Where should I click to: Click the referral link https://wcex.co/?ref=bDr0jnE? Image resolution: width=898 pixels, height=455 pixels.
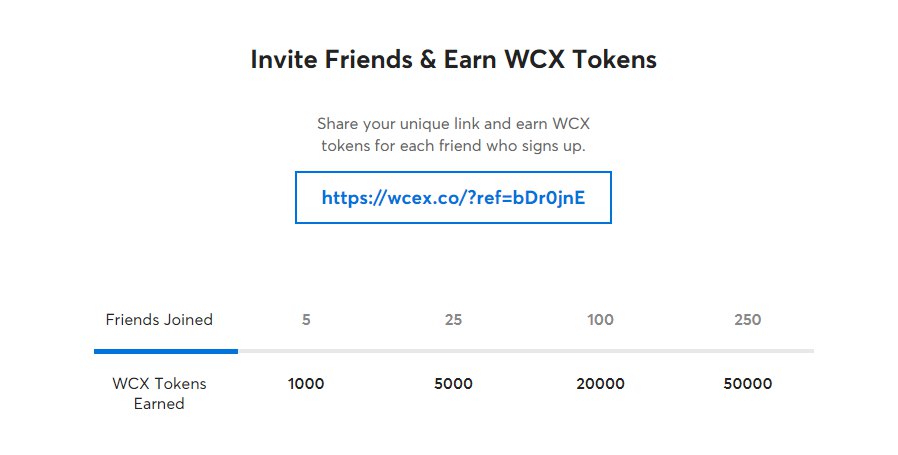pos(453,198)
